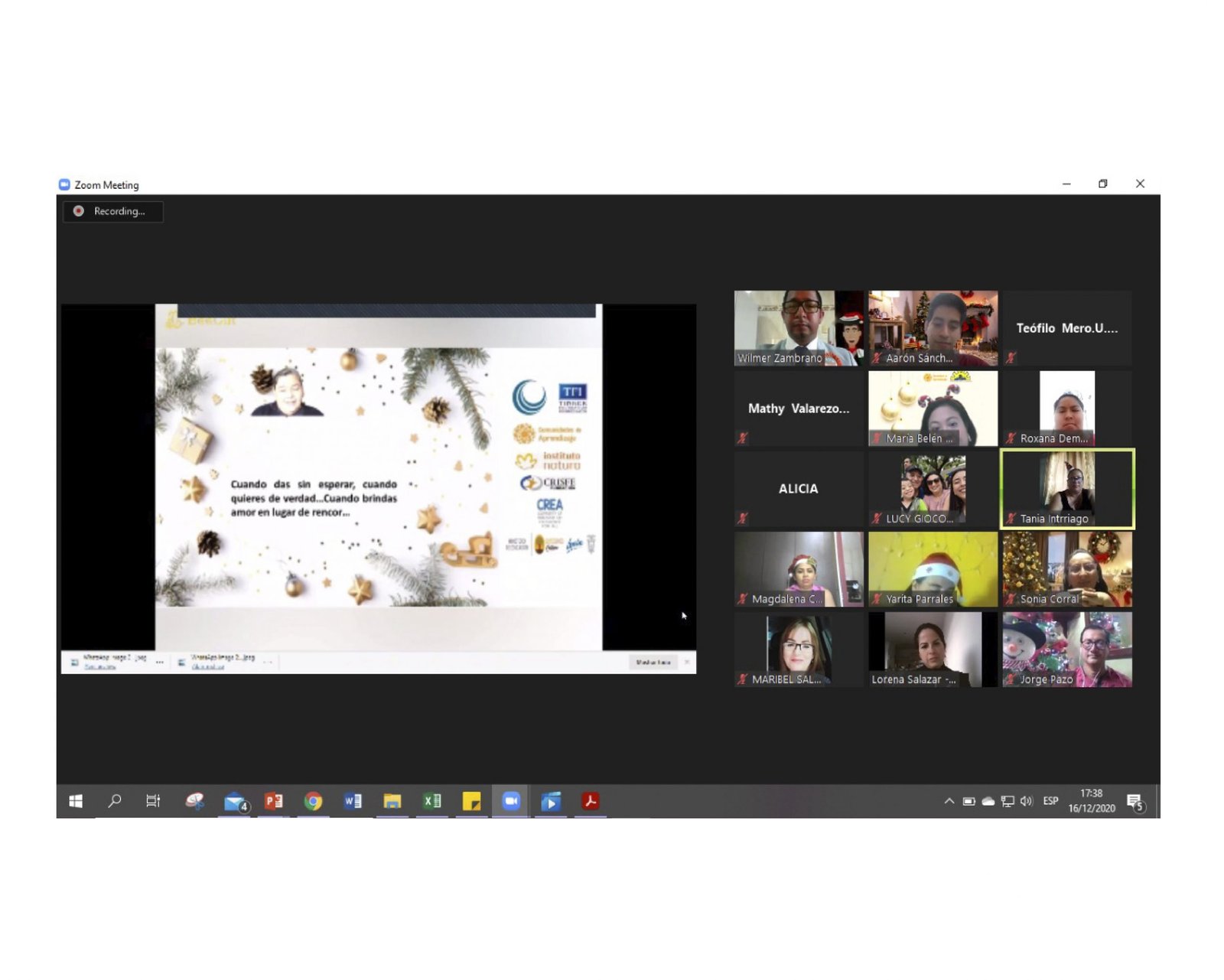Open Adobe Acrobat Reader icon
The height and width of the screenshot is (980, 1224).
[591, 801]
